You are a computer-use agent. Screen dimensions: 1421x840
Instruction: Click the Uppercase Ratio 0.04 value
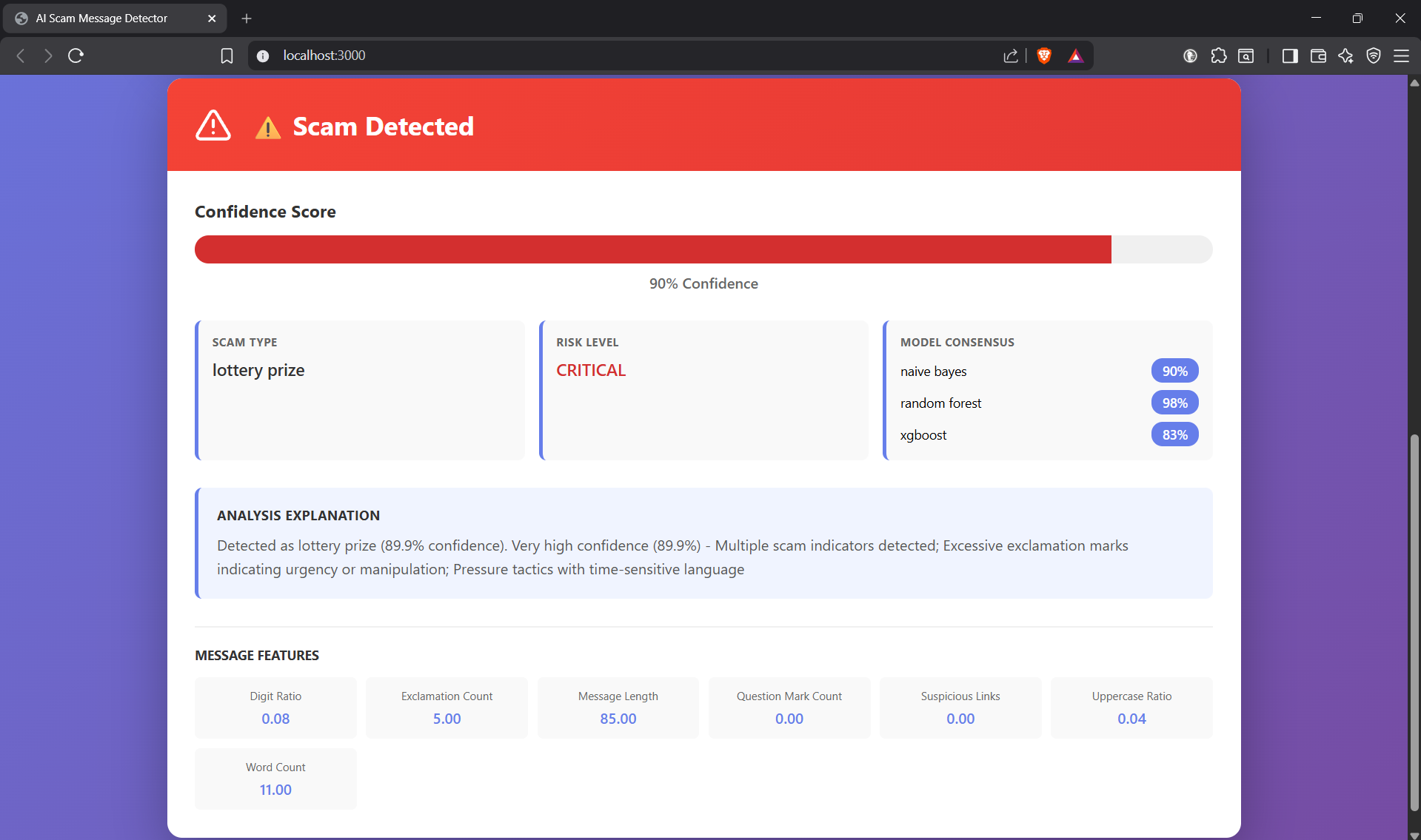click(1131, 719)
